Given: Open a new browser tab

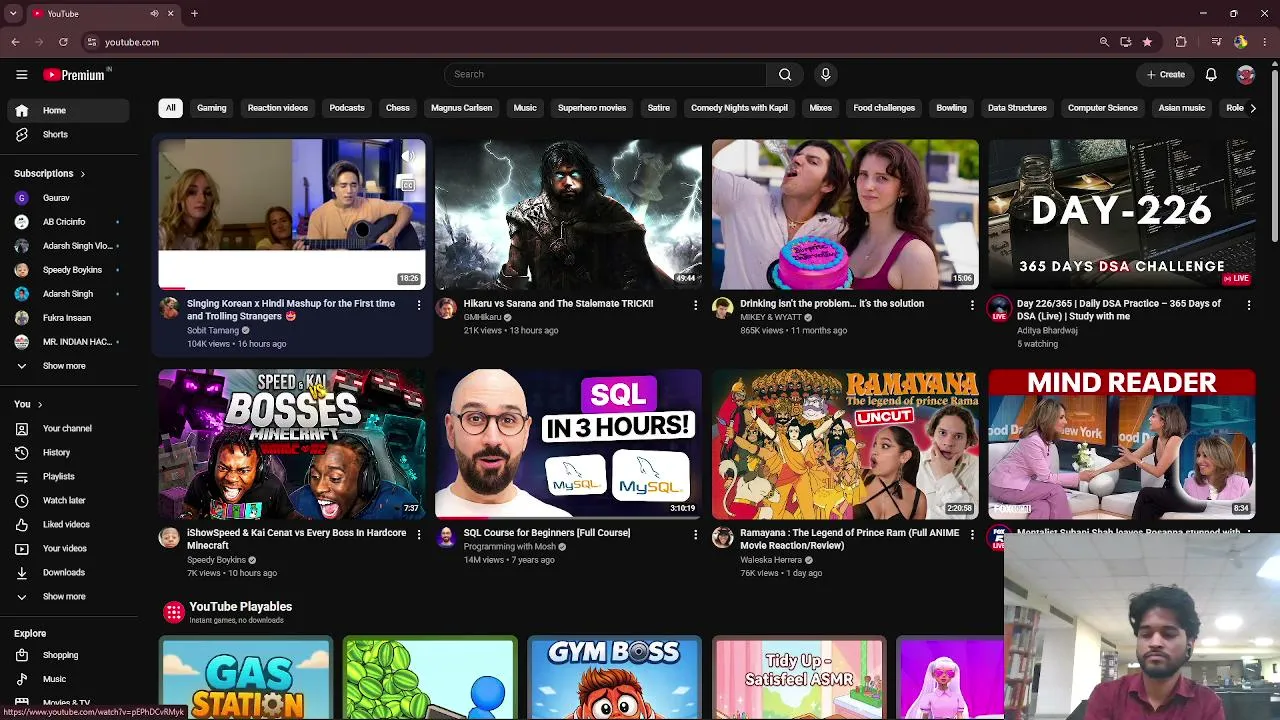Looking at the screenshot, I should click(x=194, y=14).
